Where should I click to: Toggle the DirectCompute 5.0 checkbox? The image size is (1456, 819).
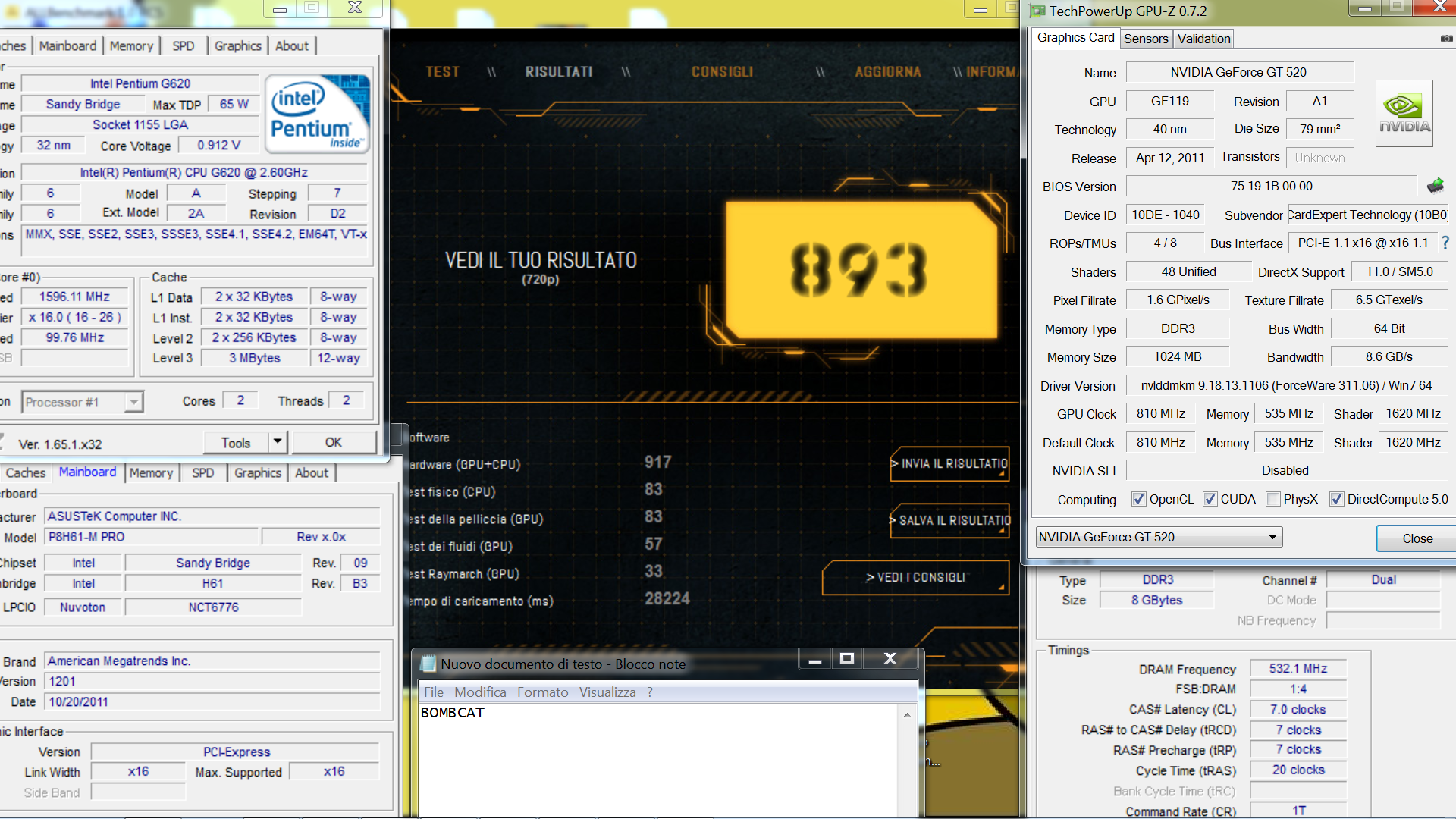1337,499
